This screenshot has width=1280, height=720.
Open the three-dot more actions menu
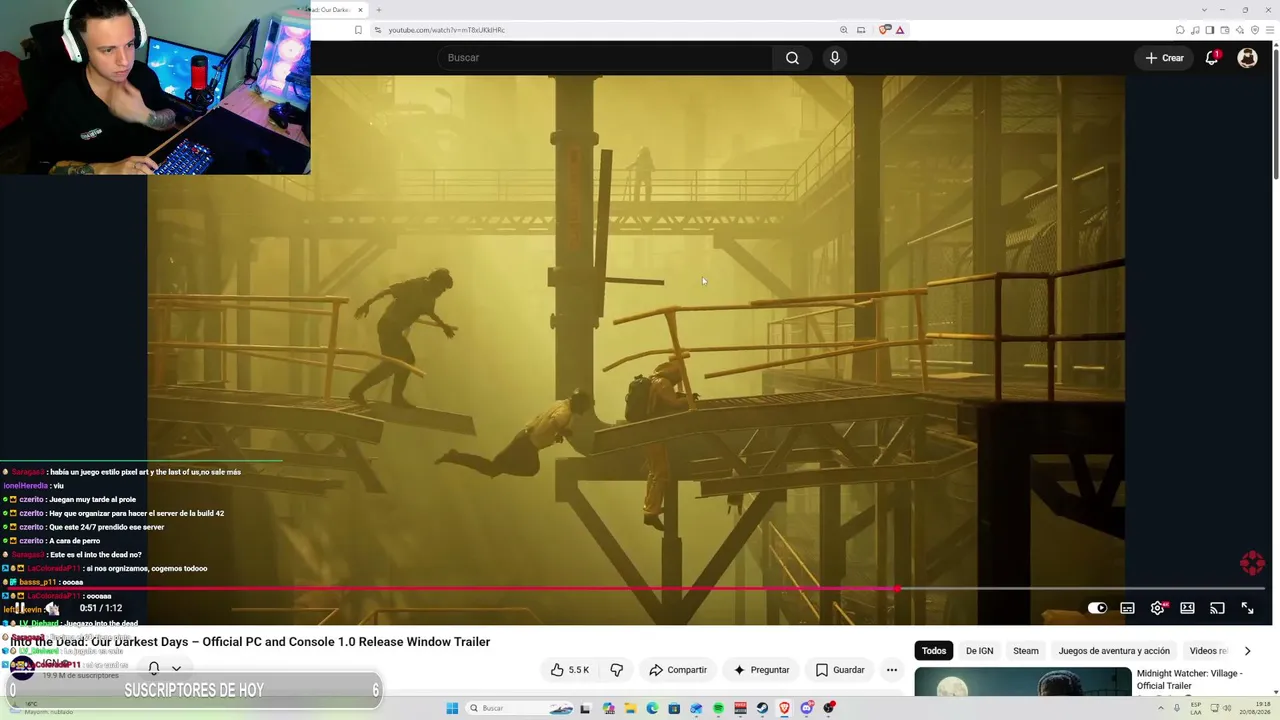892,670
